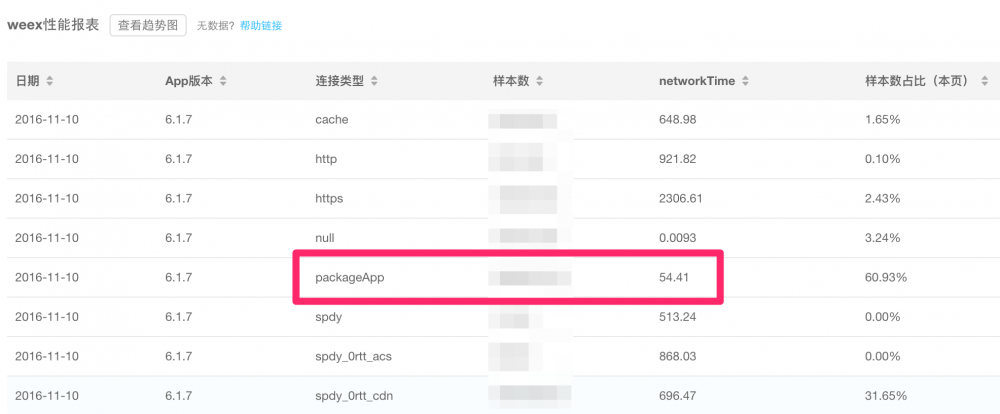The image size is (1000, 414).
Task: Sort by 连接类型 column sort icon
Action: point(374,81)
